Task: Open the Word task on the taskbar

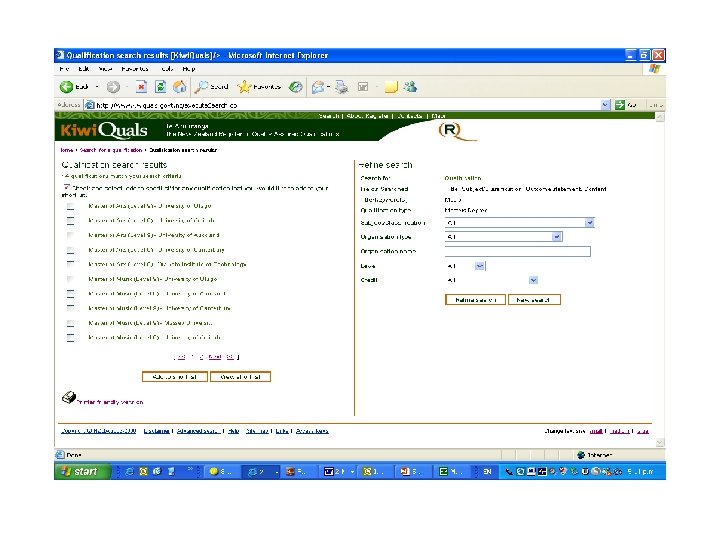Action: coord(339,472)
